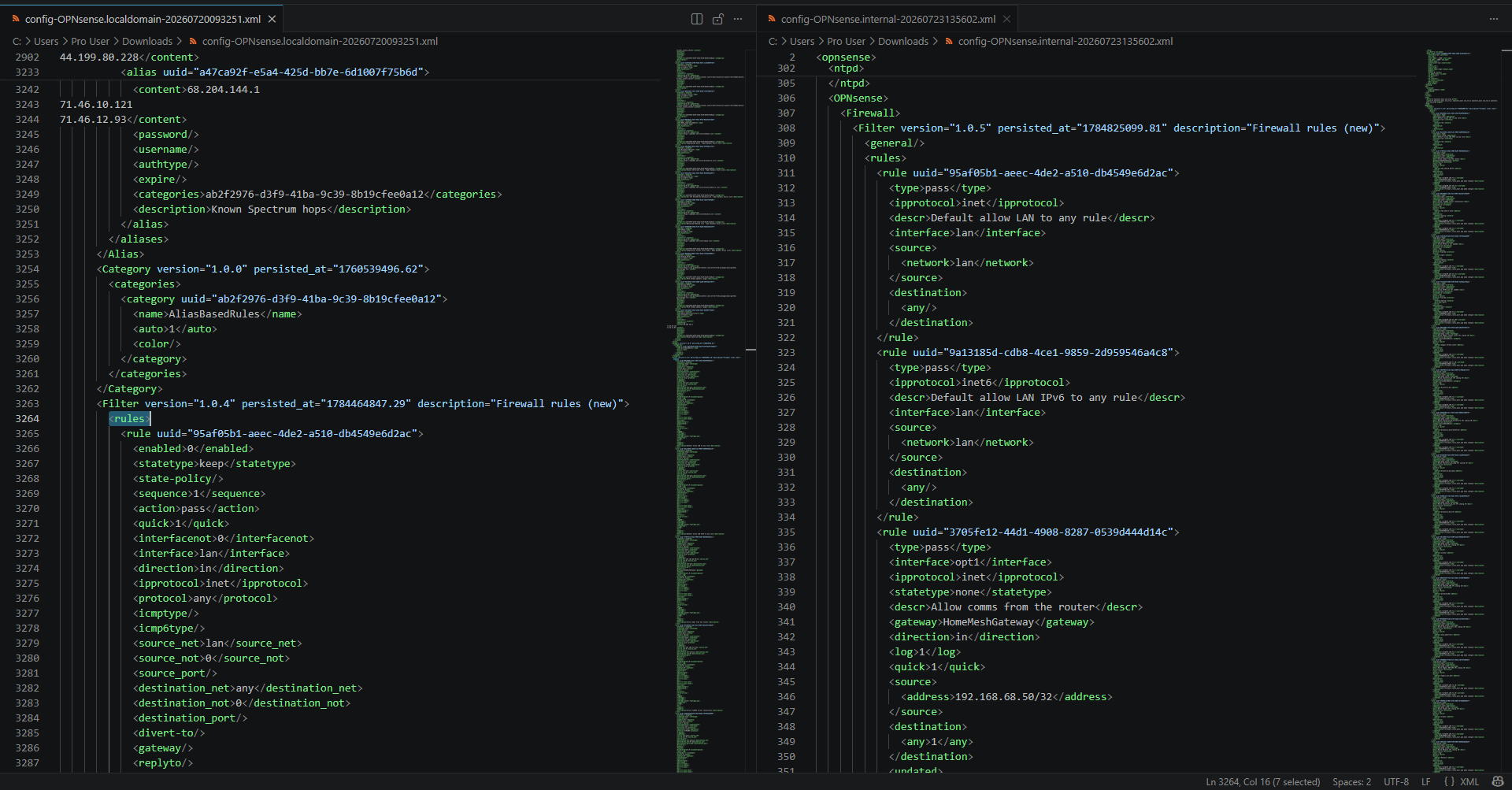
Task: Close the config-OPNsense.internal xml tab
Action: click(x=1006, y=19)
